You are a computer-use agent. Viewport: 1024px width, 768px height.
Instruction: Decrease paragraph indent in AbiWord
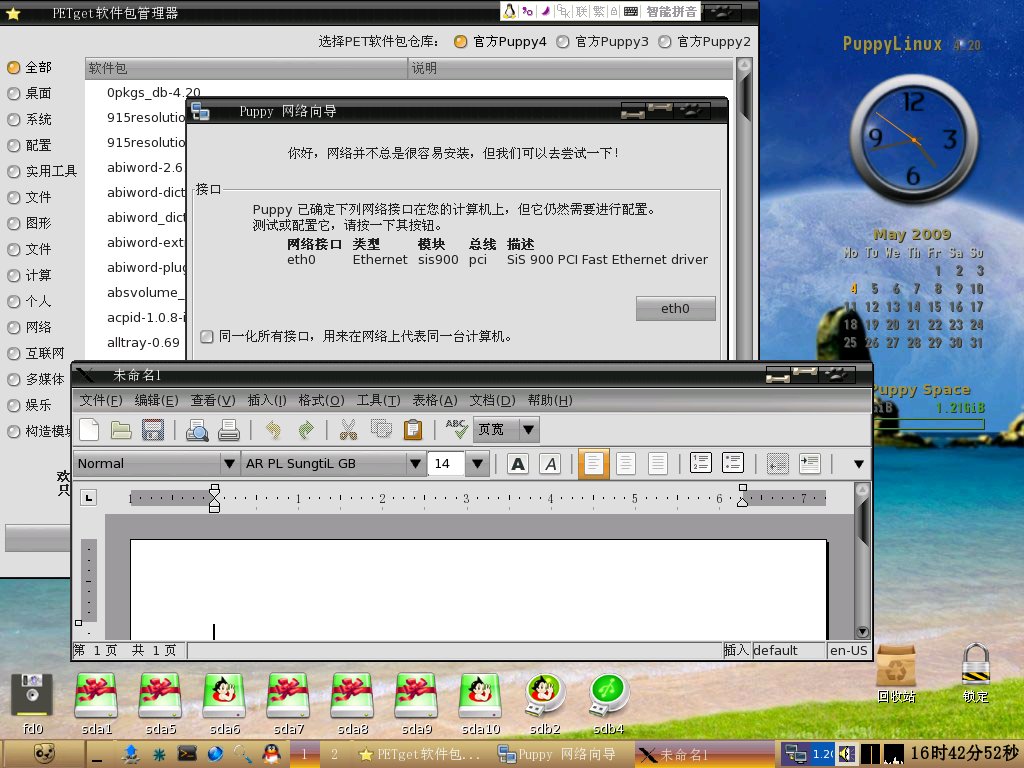coord(777,464)
